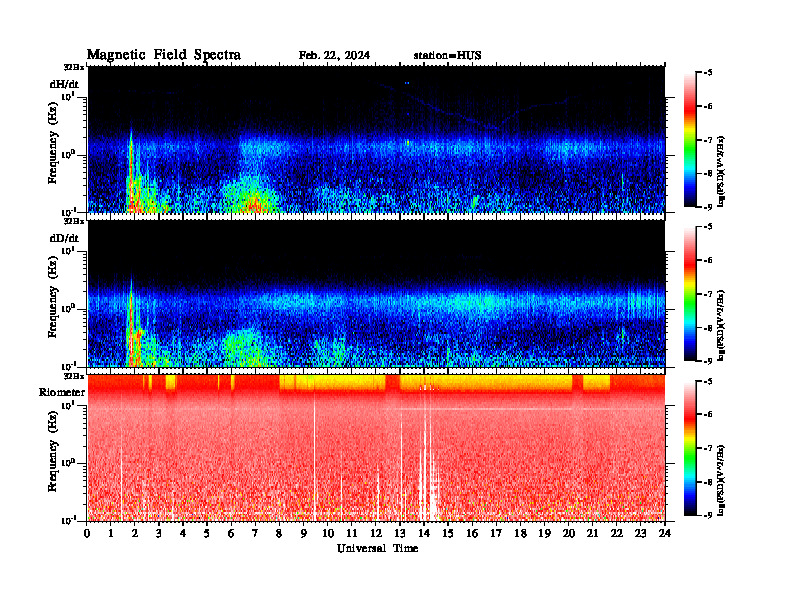Screen dimensions: 792x612
Task: Click hour 0 on the Universal Time axis
Action: coord(87,534)
